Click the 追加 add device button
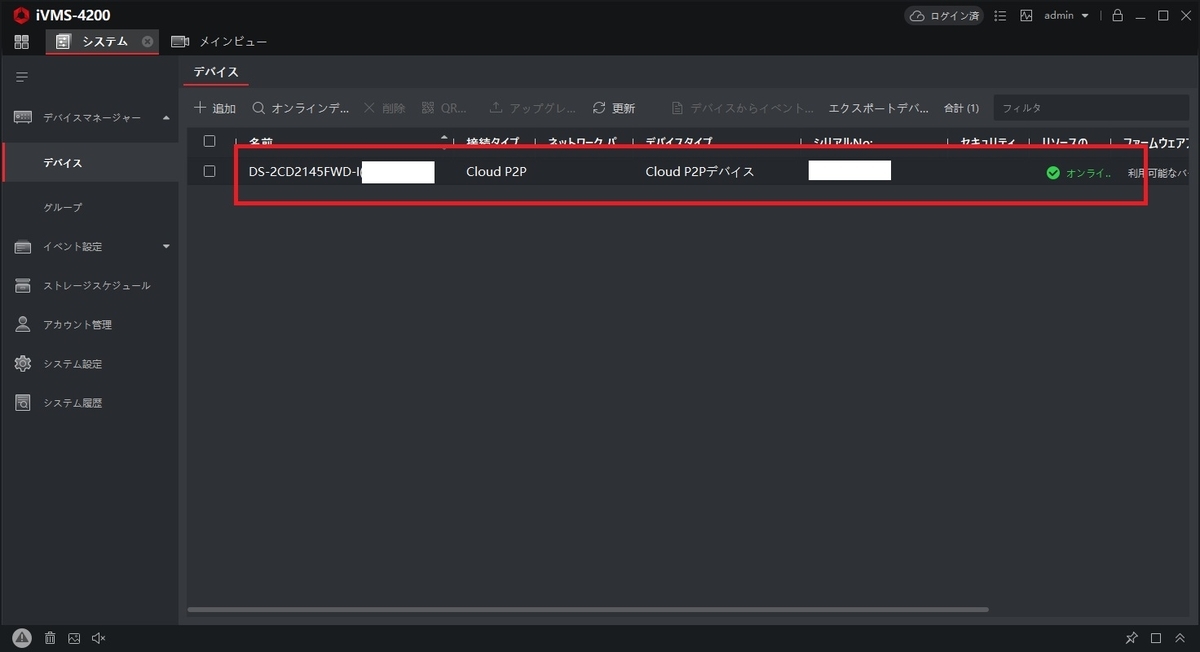Viewport: 1200px width, 652px height. coord(215,108)
